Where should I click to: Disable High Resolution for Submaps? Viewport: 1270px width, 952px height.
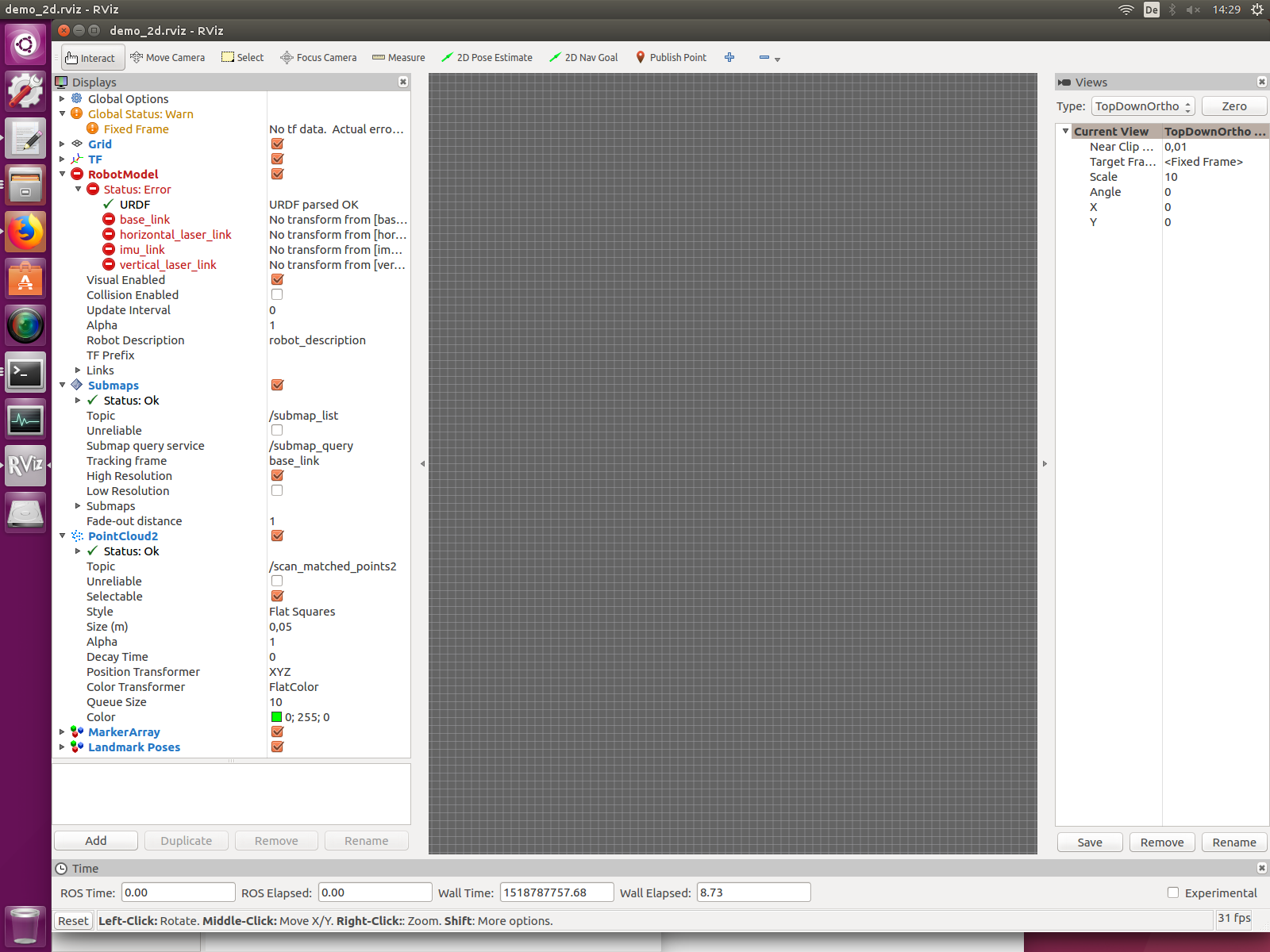(x=276, y=475)
